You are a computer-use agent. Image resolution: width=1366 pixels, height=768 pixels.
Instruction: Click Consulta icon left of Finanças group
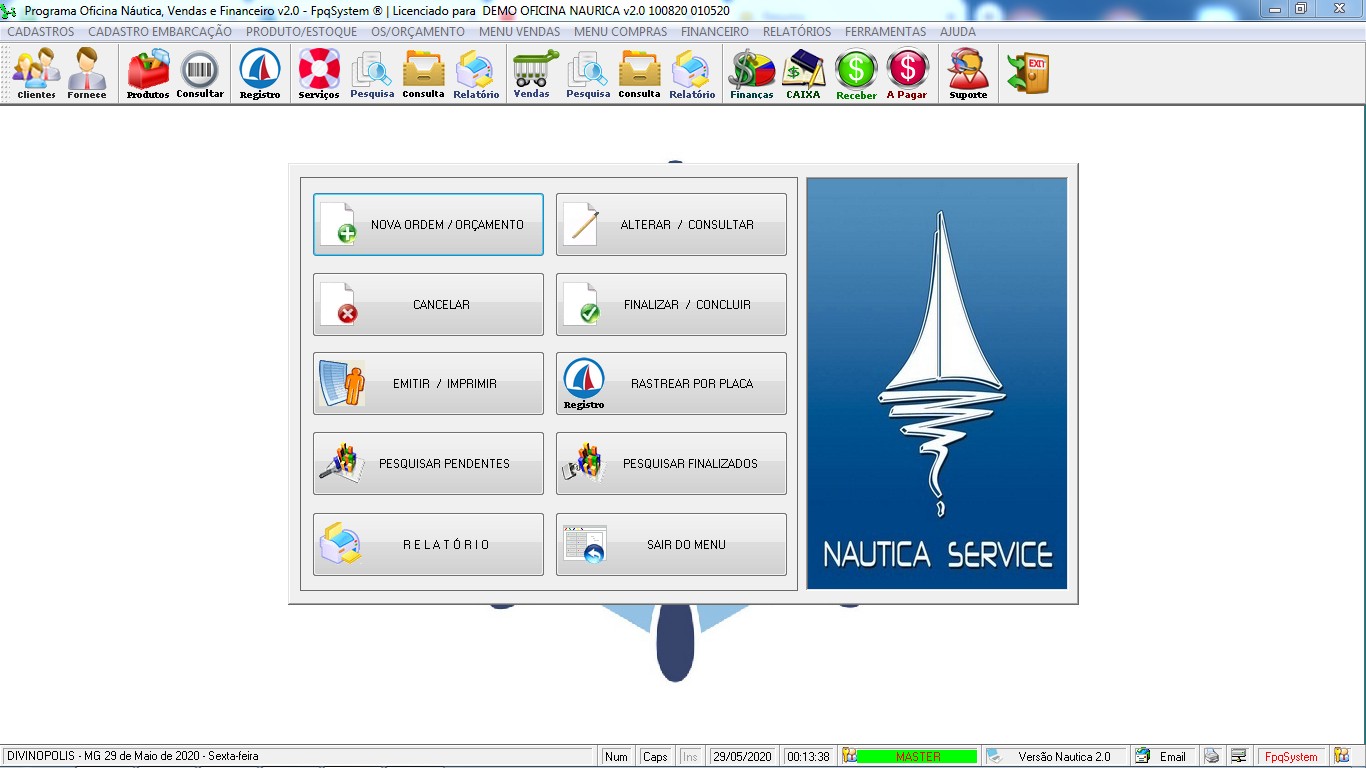click(639, 74)
